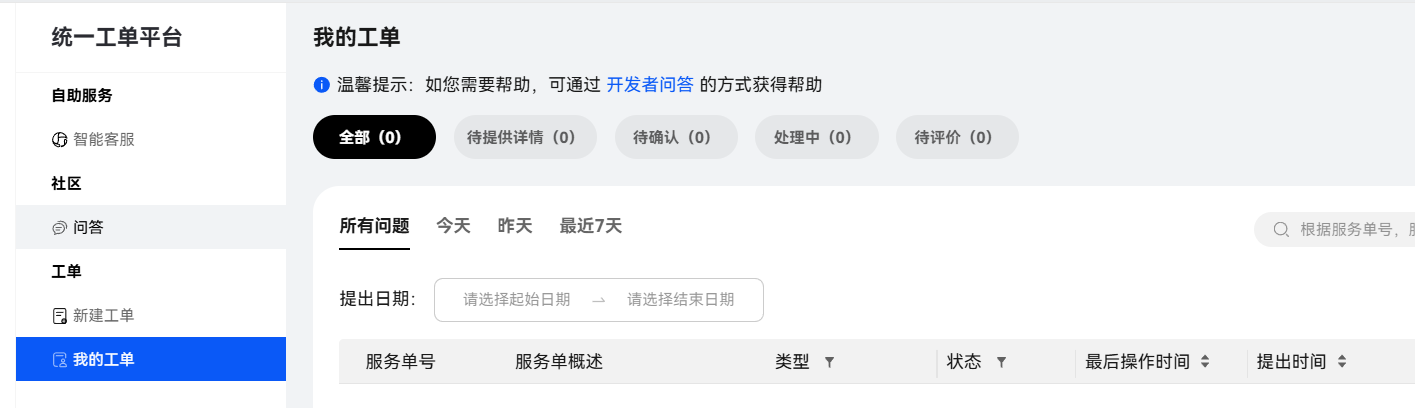Open the 开发者问答 link

[x=650, y=85]
